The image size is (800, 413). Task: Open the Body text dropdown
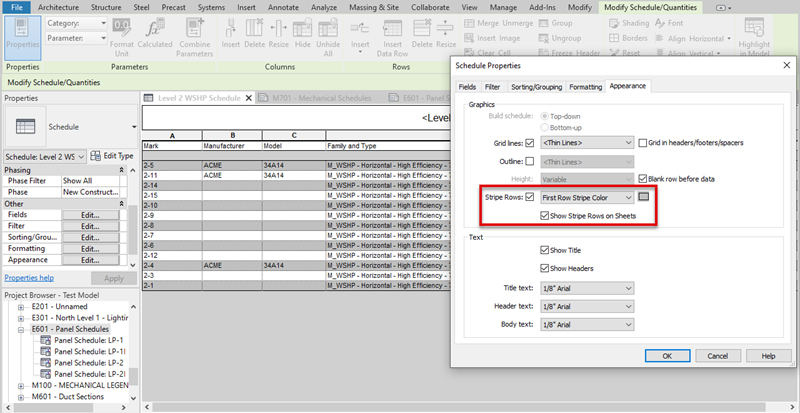[x=587, y=325]
